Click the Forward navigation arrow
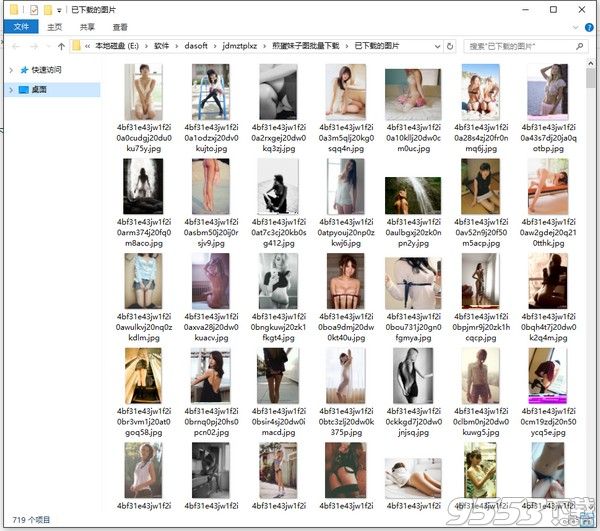The height and width of the screenshot is (531, 600). pyautogui.click(x=33, y=46)
